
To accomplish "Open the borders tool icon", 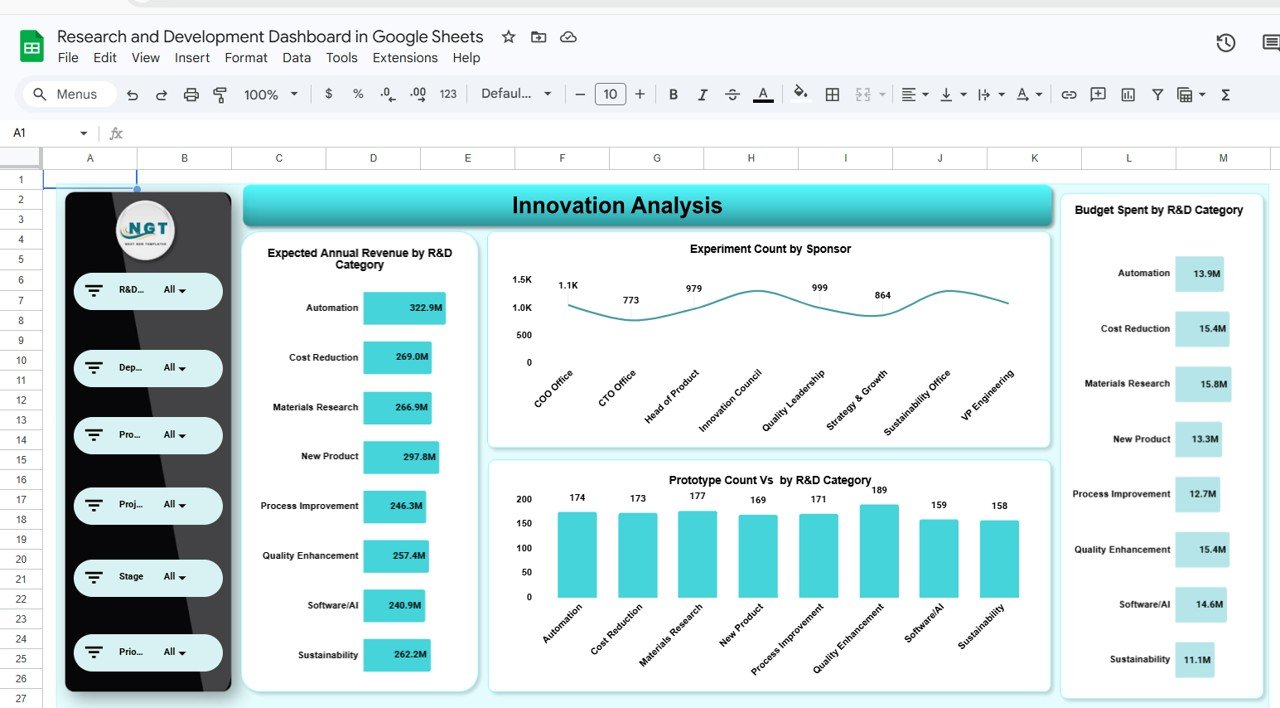I will click(832, 94).
